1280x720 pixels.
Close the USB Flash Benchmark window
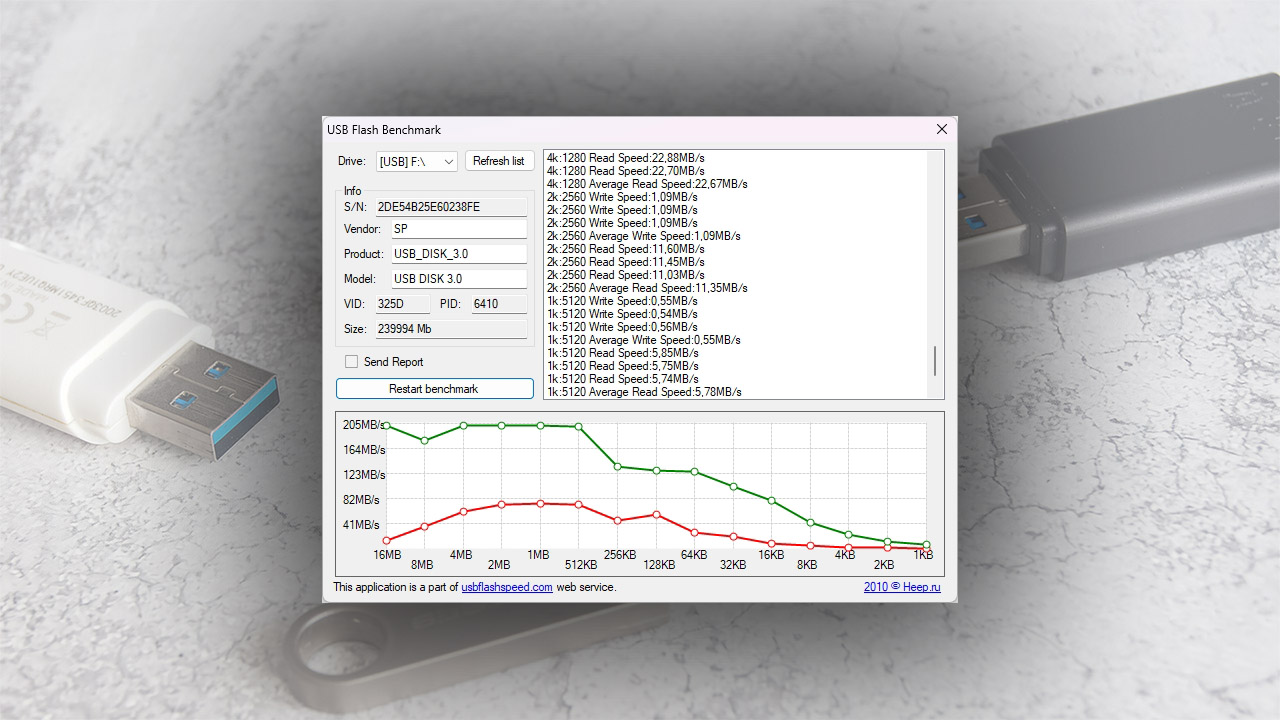point(941,130)
